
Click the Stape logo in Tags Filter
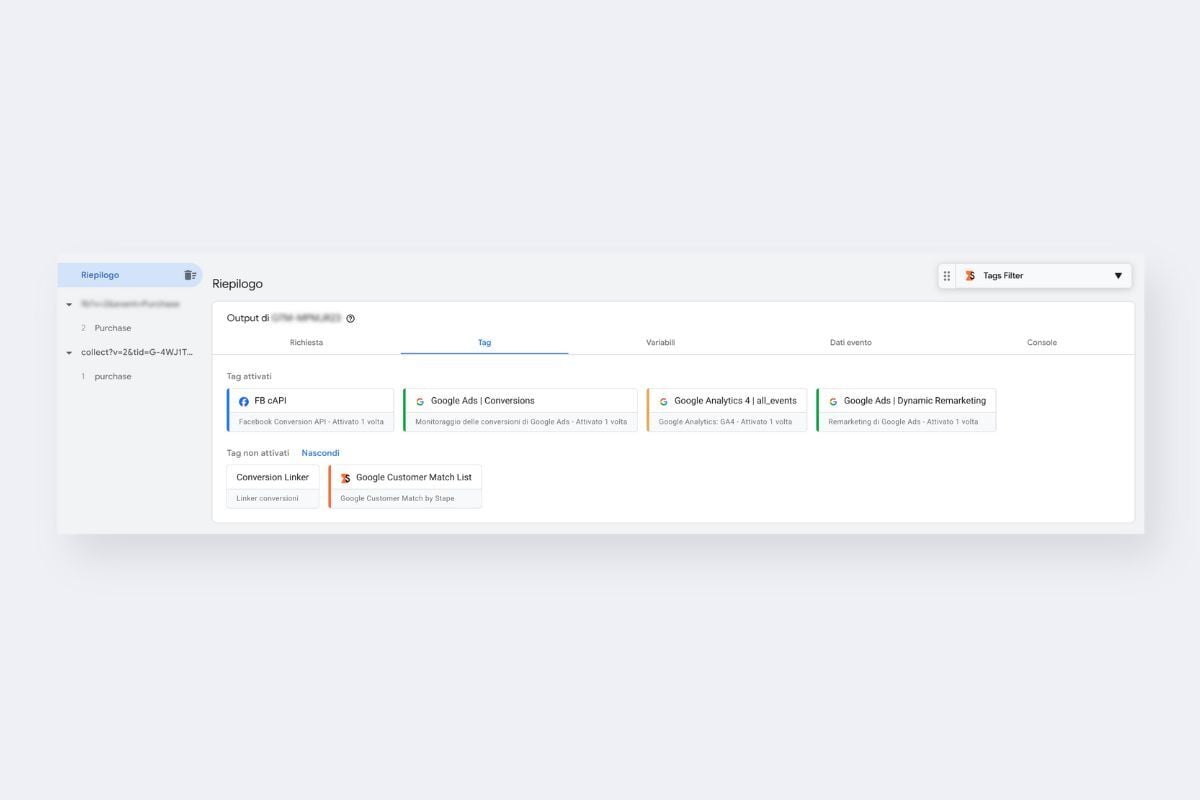click(x=969, y=276)
